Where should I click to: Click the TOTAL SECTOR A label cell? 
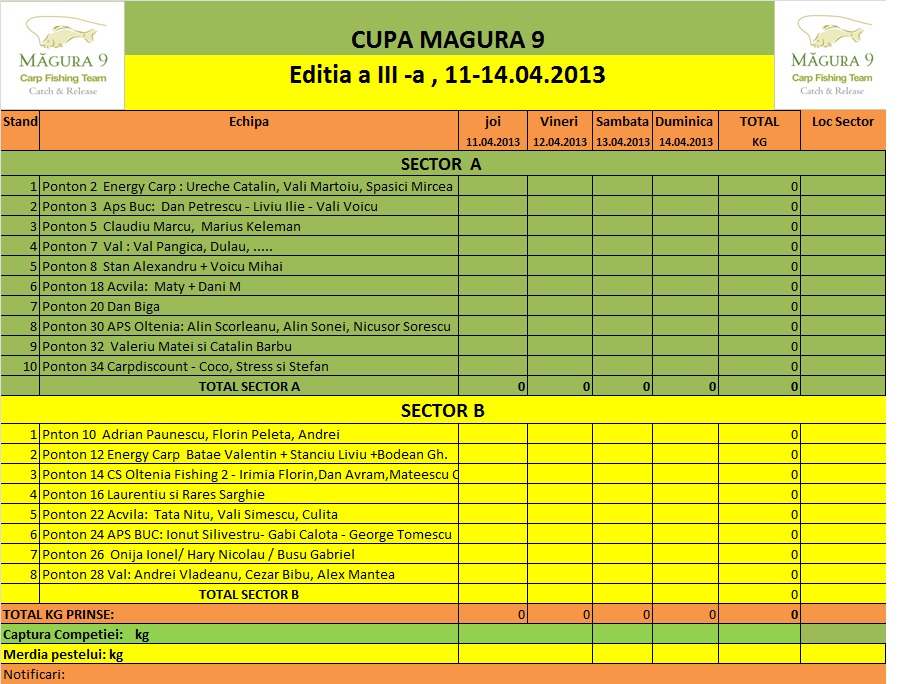(x=248, y=387)
